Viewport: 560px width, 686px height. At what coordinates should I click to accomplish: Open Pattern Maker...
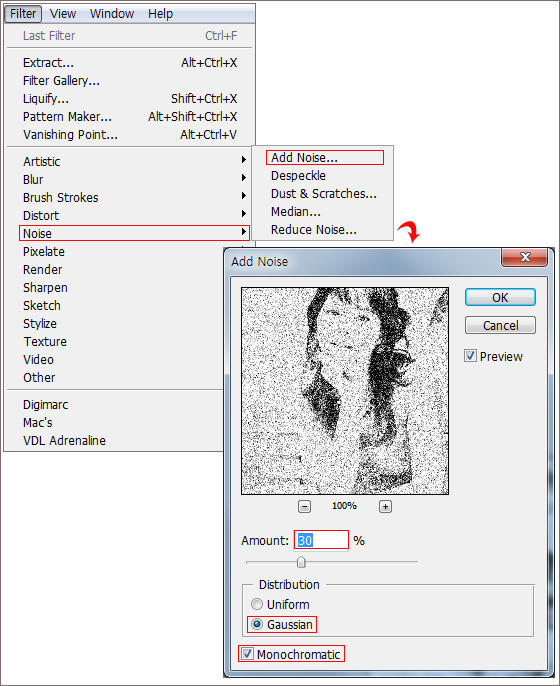(130, 116)
